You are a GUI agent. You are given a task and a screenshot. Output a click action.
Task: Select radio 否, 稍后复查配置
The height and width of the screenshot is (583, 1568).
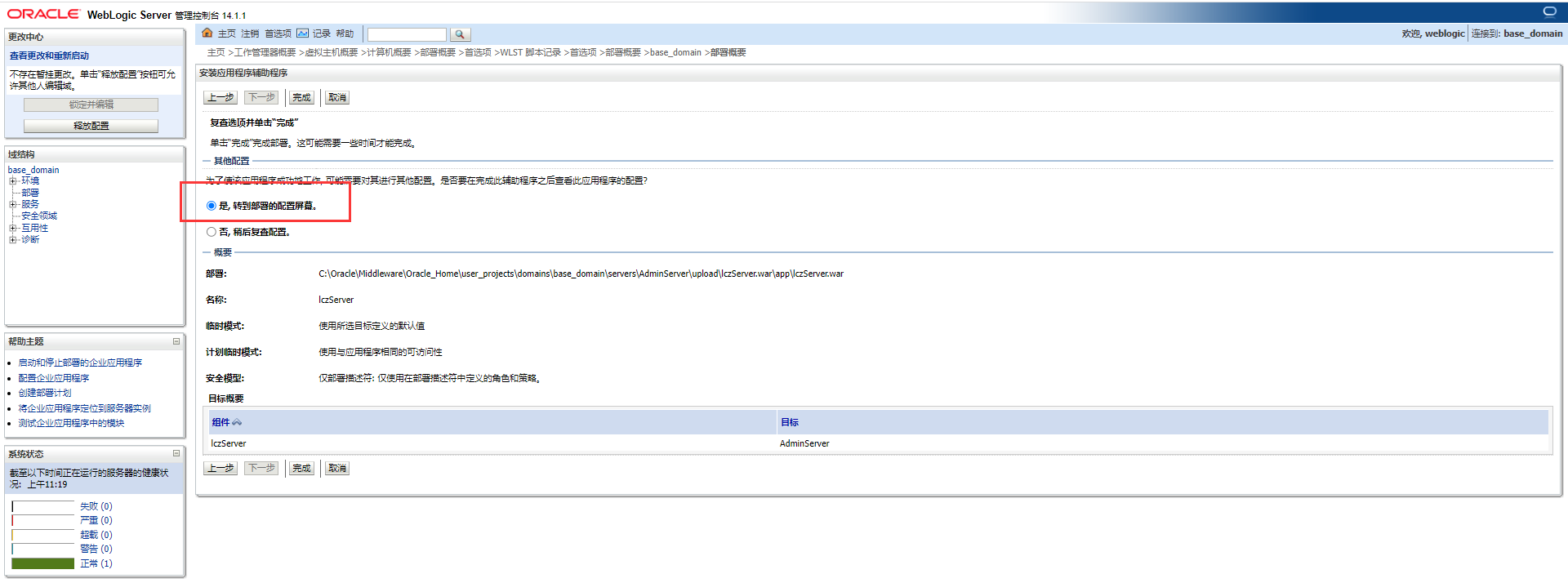(x=212, y=232)
